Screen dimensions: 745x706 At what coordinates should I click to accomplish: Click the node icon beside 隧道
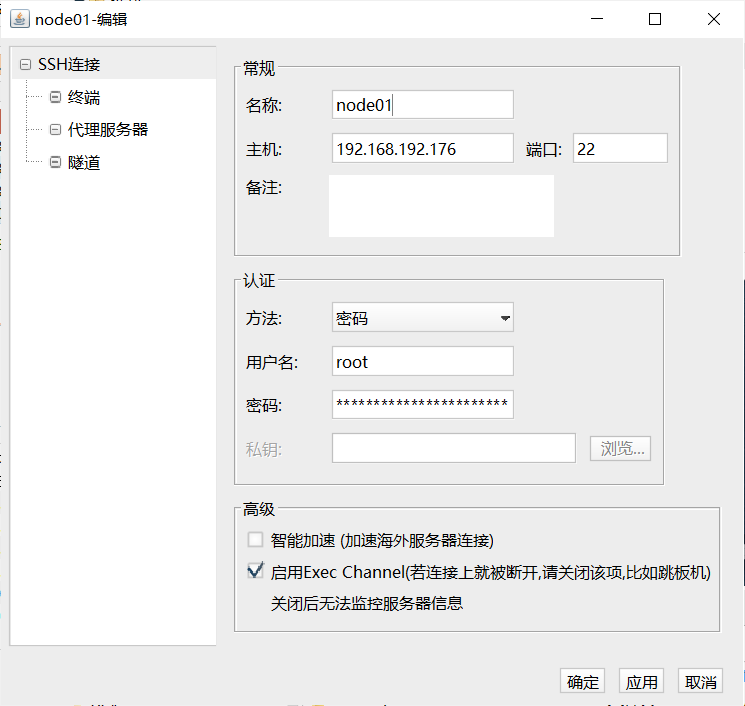pos(55,162)
